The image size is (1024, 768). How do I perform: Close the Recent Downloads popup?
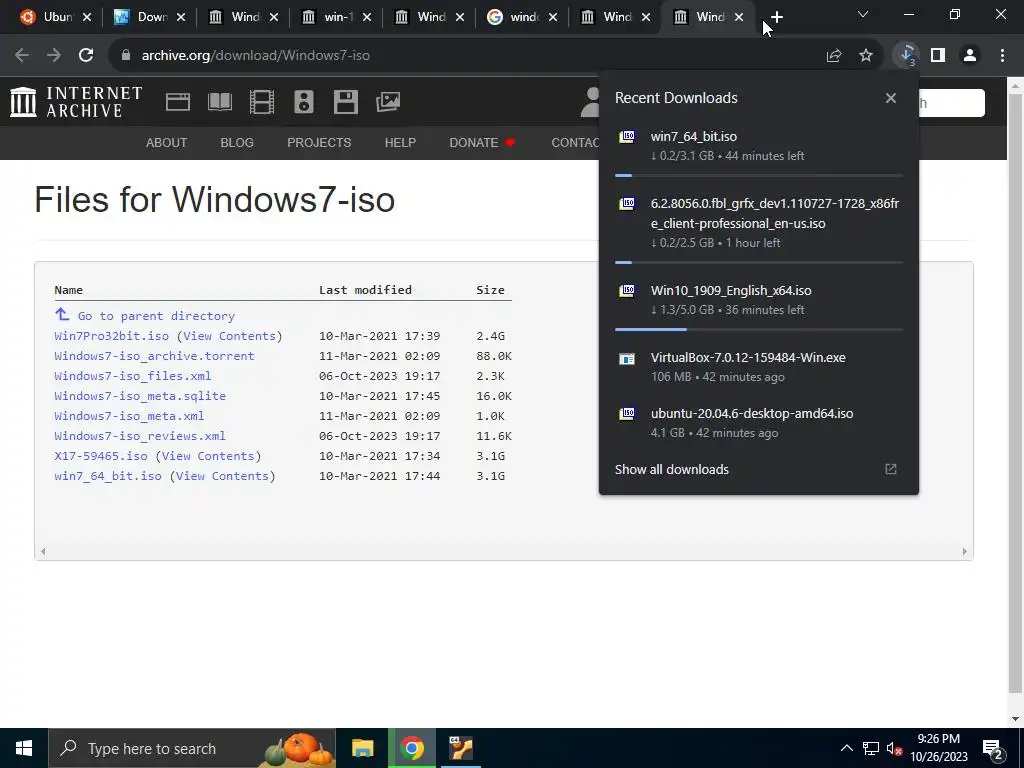(x=891, y=98)
